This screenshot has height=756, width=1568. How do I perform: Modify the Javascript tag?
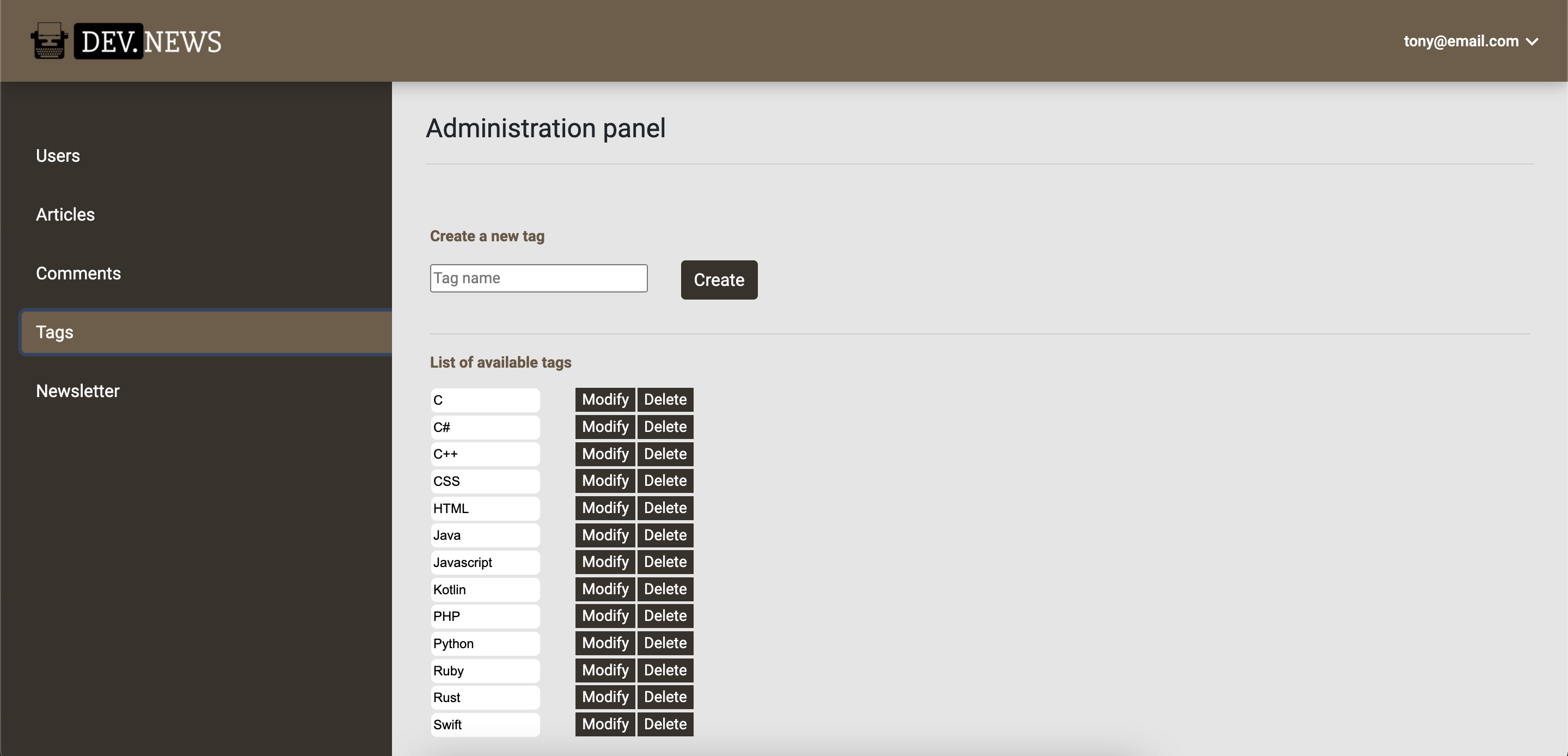604,561
